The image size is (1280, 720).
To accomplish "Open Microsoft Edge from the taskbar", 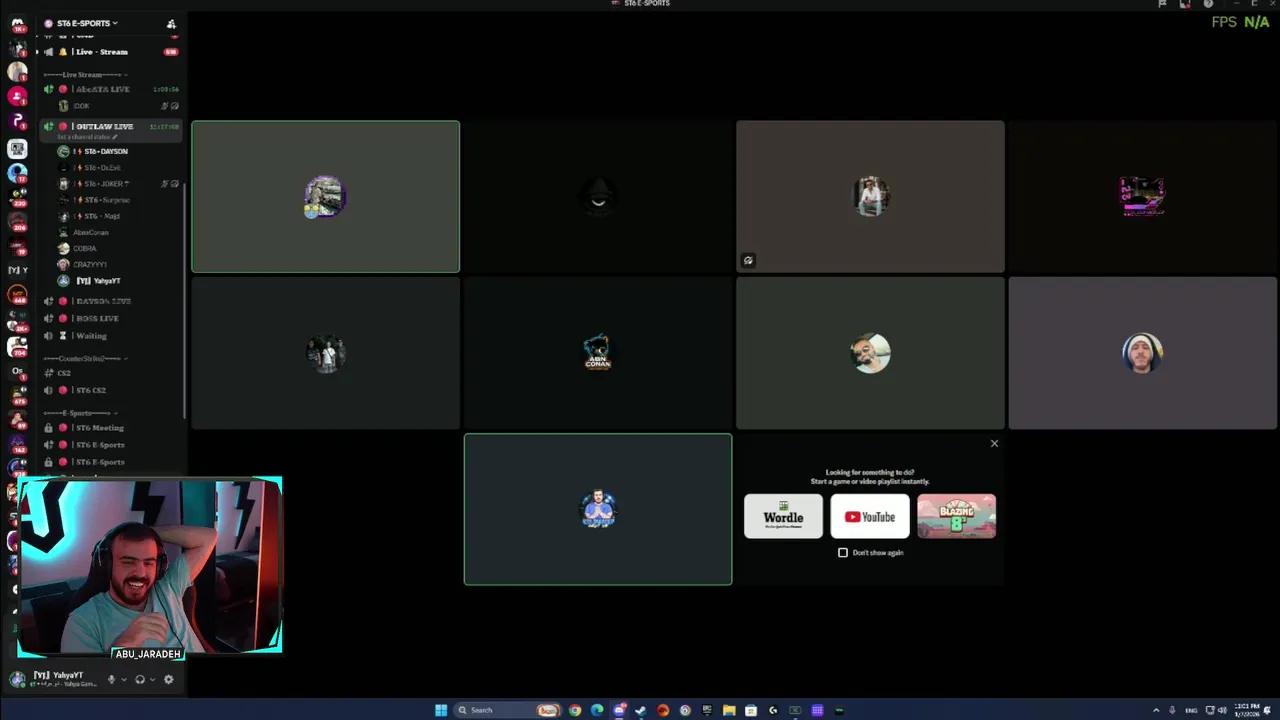I will pos(597,710).
